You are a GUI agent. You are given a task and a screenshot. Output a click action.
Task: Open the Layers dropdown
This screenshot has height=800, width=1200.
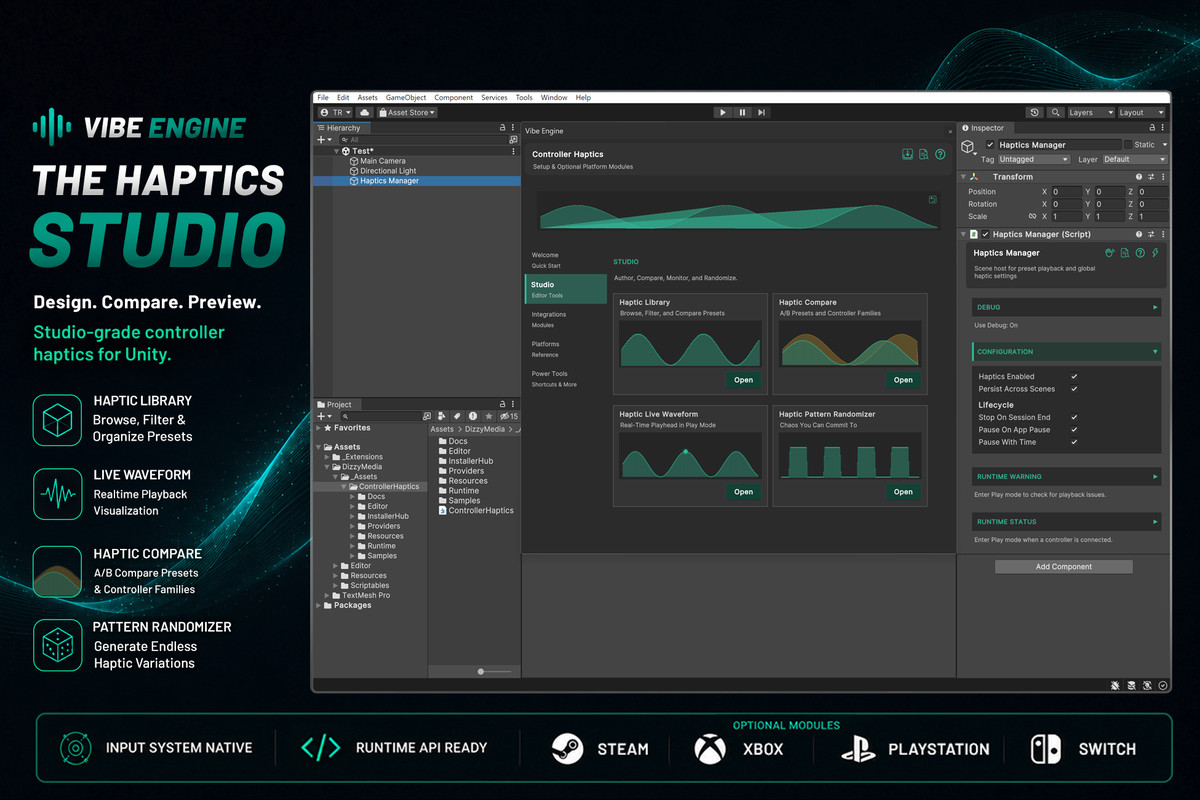(1090, 113)
